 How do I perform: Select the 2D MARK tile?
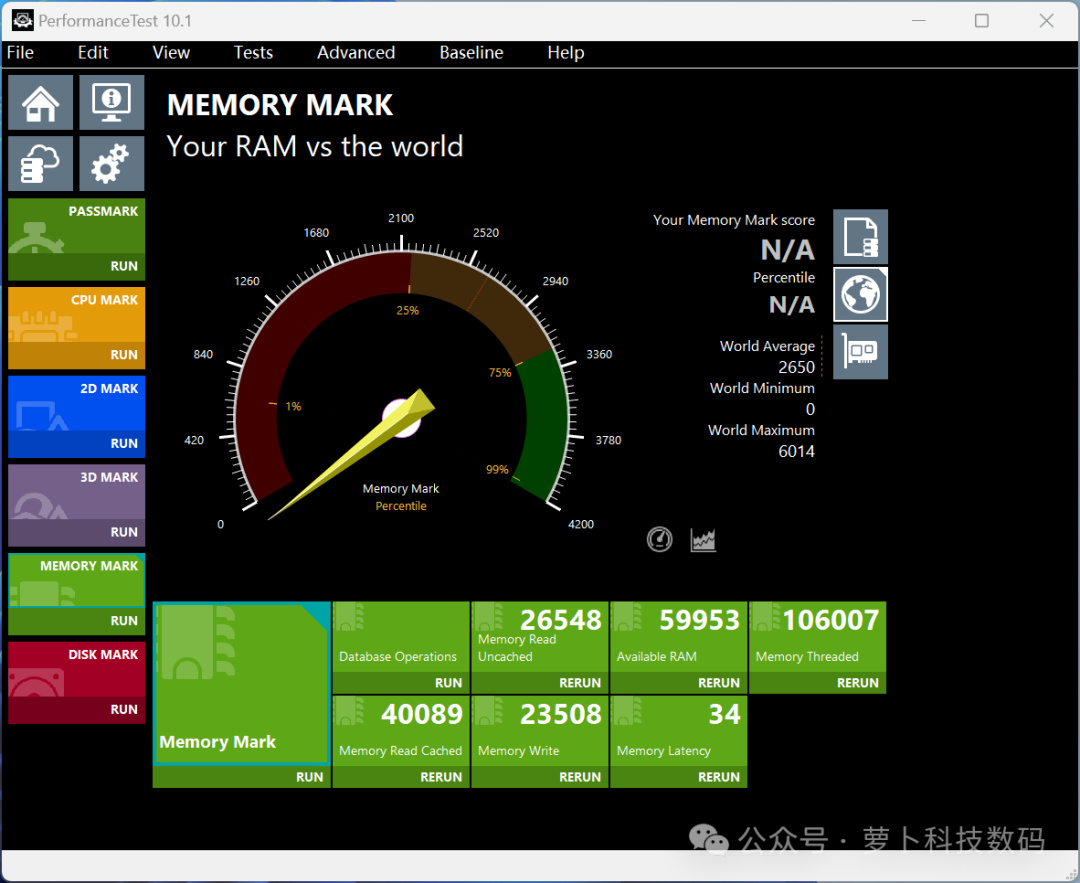[x=76, y=404]
